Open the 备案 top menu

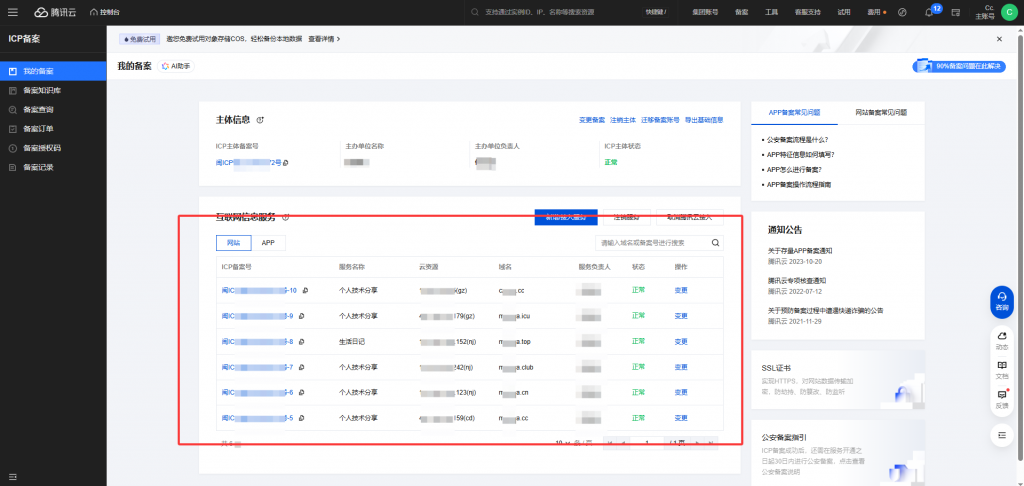[741, 12]
